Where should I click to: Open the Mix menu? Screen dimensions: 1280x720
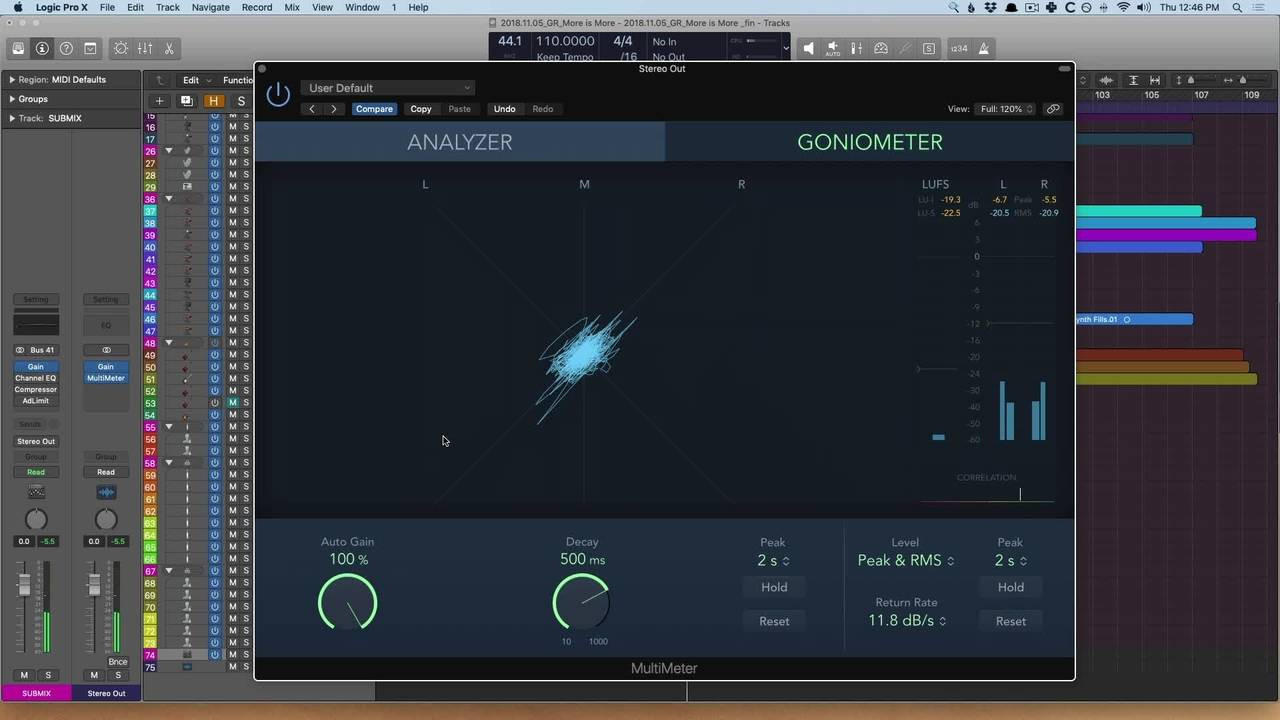(x=292, y=7)
